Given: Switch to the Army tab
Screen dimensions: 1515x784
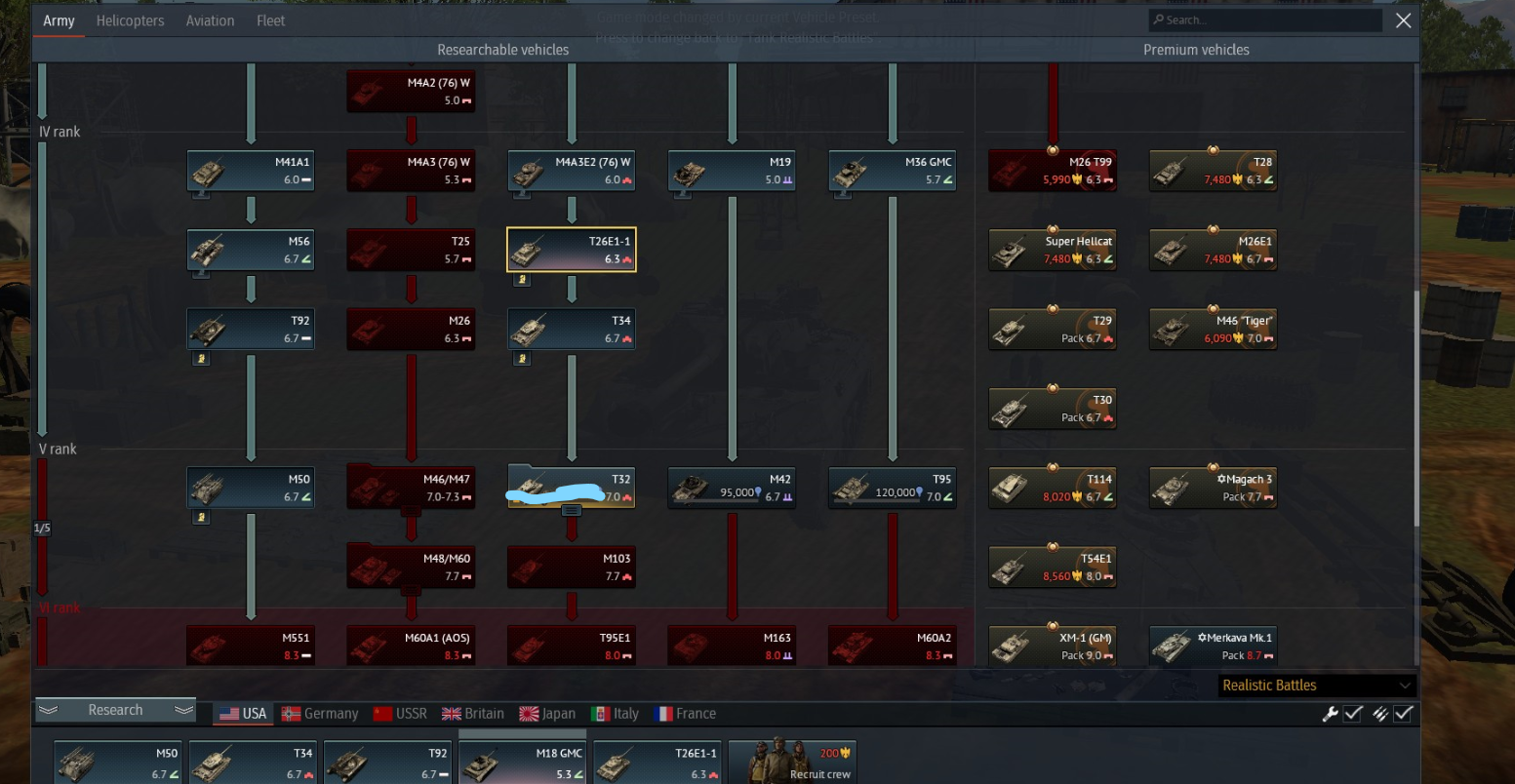Looking at the screenshot, I should click(x=59, y=20).
